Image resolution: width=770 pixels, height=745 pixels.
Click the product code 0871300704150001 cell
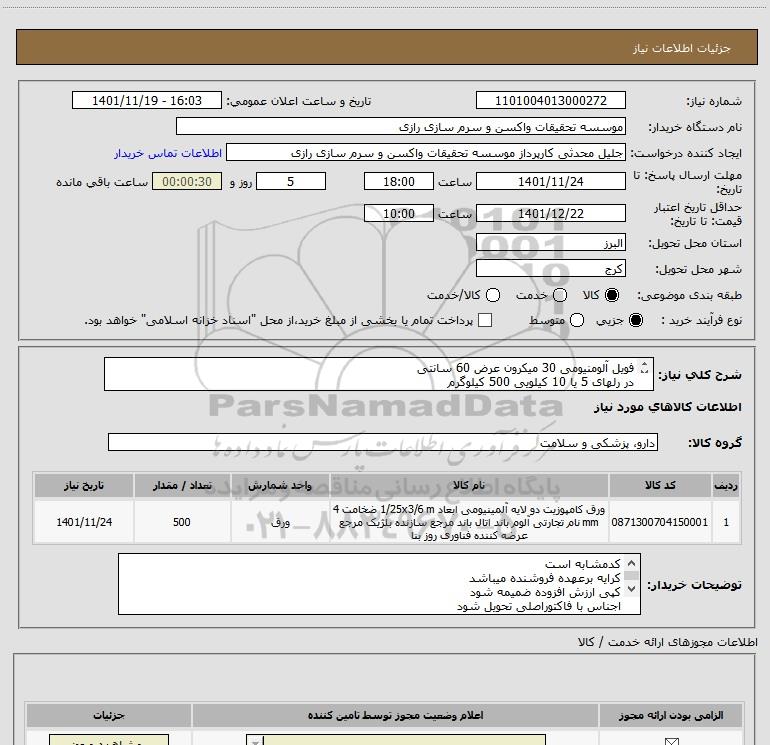[660, 522]
